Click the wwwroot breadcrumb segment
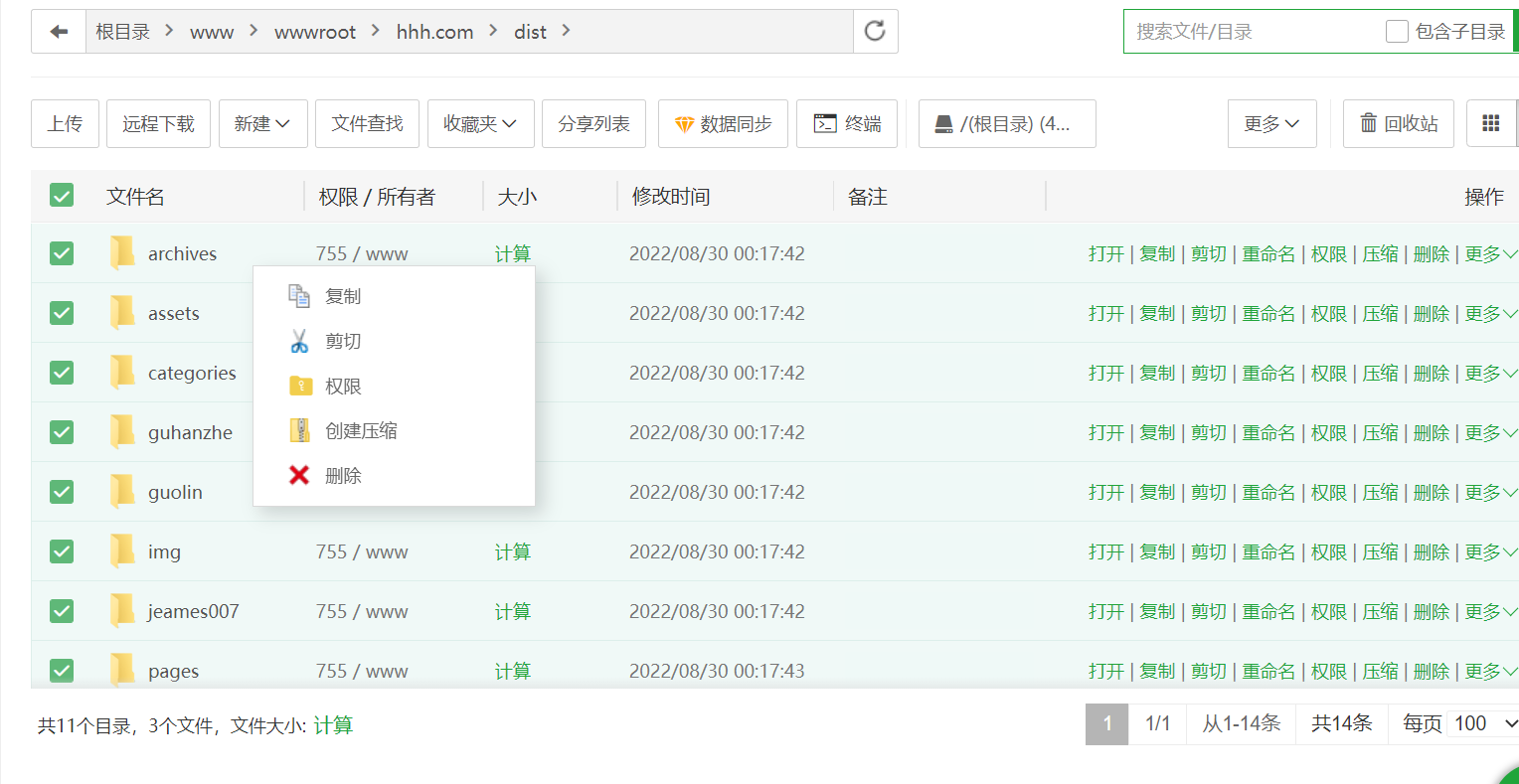Viewport: 1519px width, 784px height. pos(315,32)
